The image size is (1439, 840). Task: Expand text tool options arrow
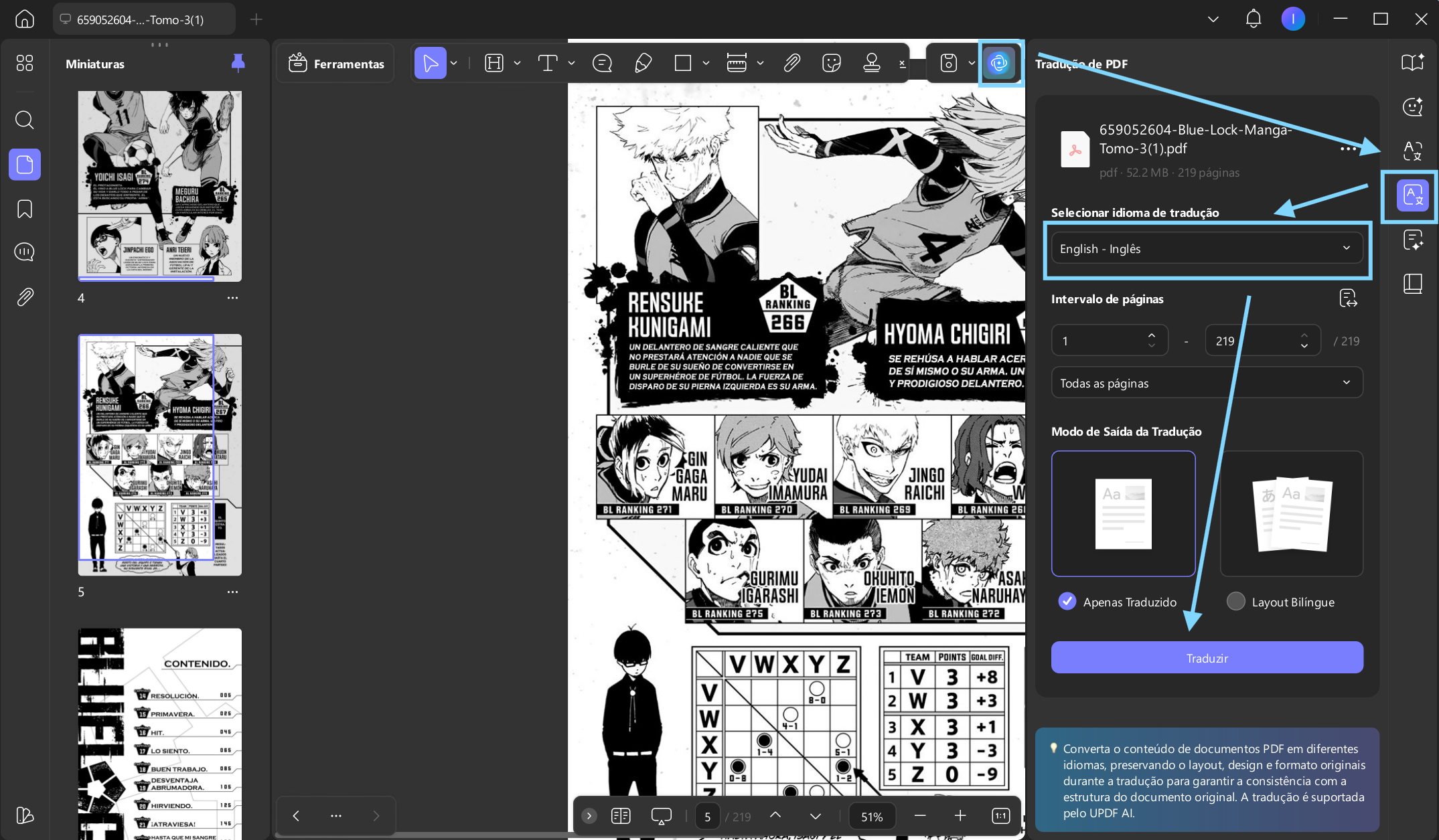(x=571, y=64)
